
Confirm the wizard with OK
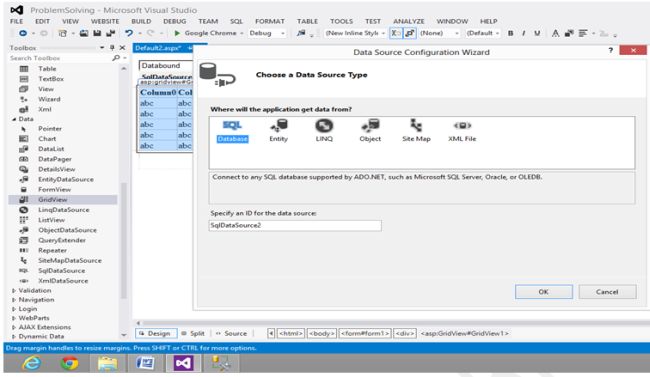click(543, 292)
